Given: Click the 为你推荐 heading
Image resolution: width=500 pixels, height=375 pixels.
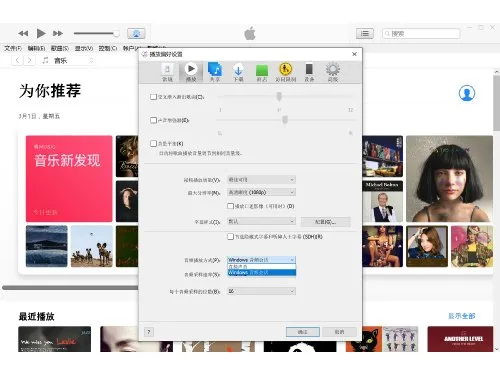Looking at the screenshot, I should point(50,91).
